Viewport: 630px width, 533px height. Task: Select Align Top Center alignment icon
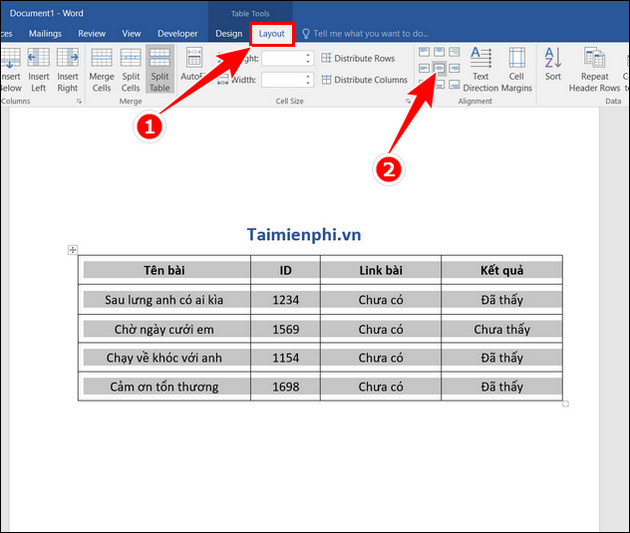[439, 52]
